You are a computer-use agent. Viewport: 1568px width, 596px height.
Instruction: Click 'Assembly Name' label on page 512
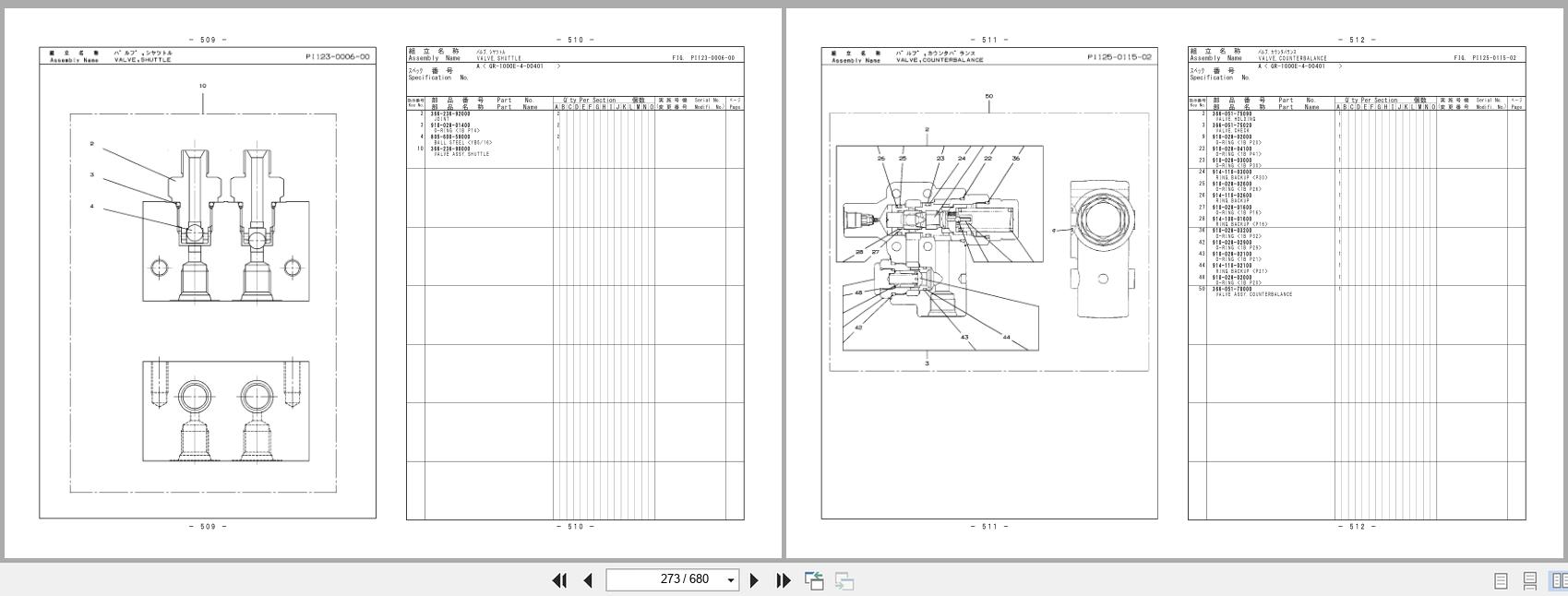click(1216, 58)
